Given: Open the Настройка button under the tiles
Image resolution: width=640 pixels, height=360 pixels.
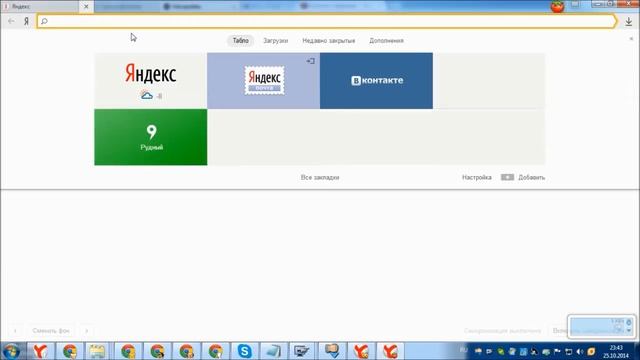Looking at the screenshot, I should click(476, 178).
